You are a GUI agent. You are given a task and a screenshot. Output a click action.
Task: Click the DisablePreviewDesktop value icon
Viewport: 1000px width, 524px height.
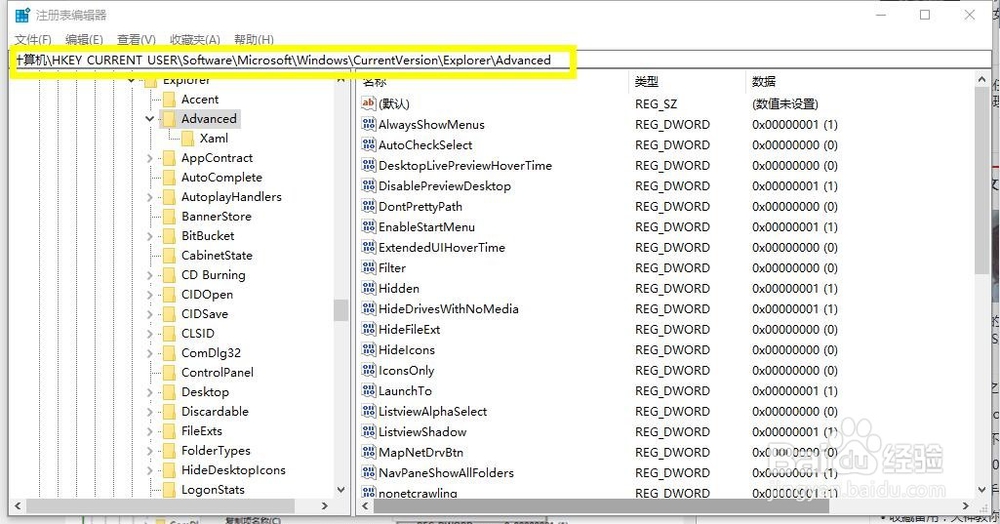369,186
